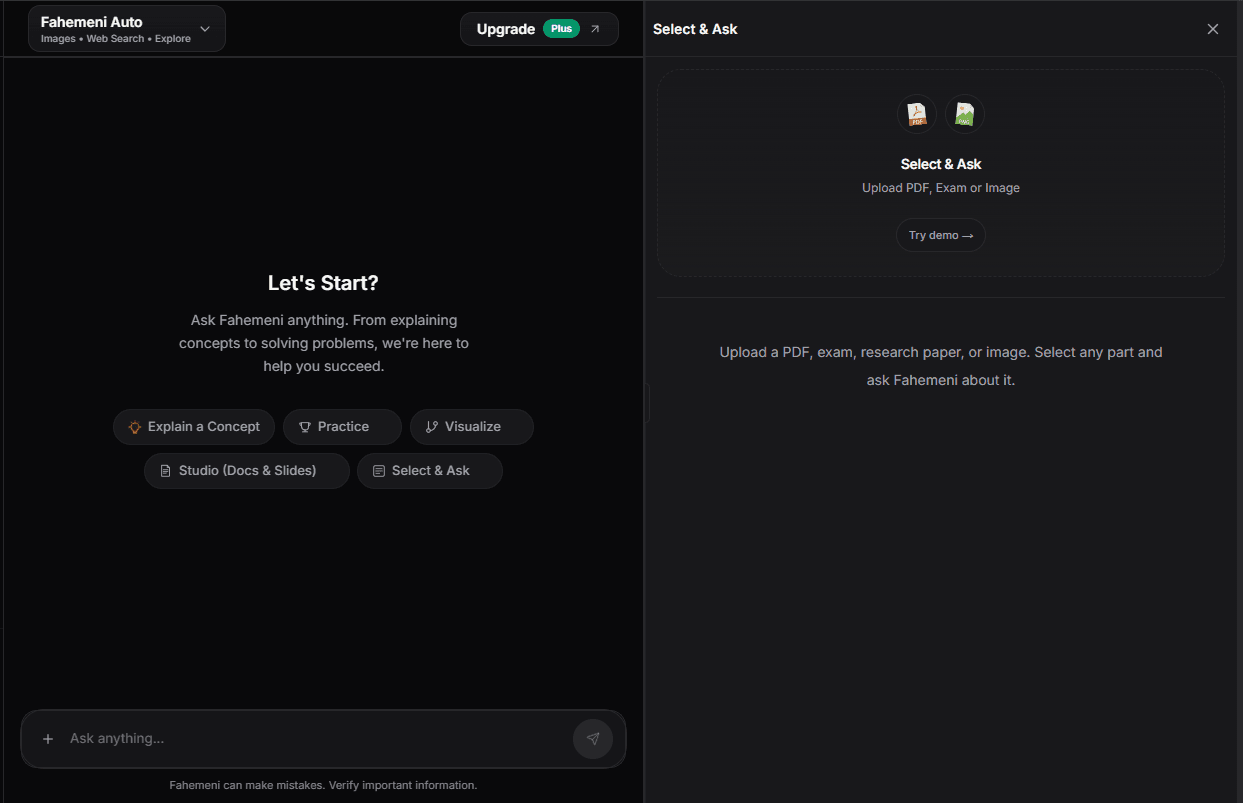Click 'Images • Web Search • Explore' subtitle
The height and width of the screenshot is (803, 1243).
(116, 39)
